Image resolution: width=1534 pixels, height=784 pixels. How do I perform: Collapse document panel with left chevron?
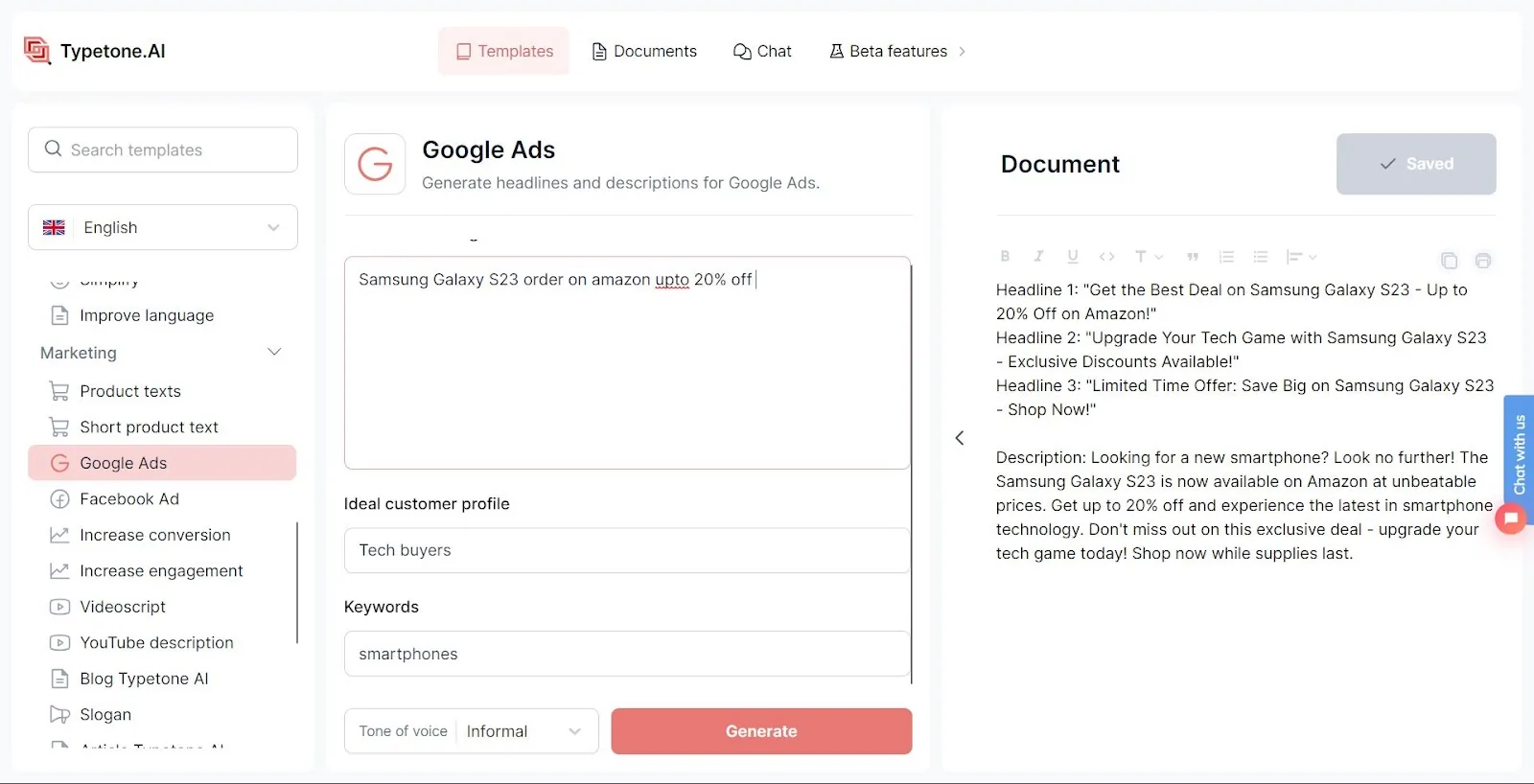[960, 438]
